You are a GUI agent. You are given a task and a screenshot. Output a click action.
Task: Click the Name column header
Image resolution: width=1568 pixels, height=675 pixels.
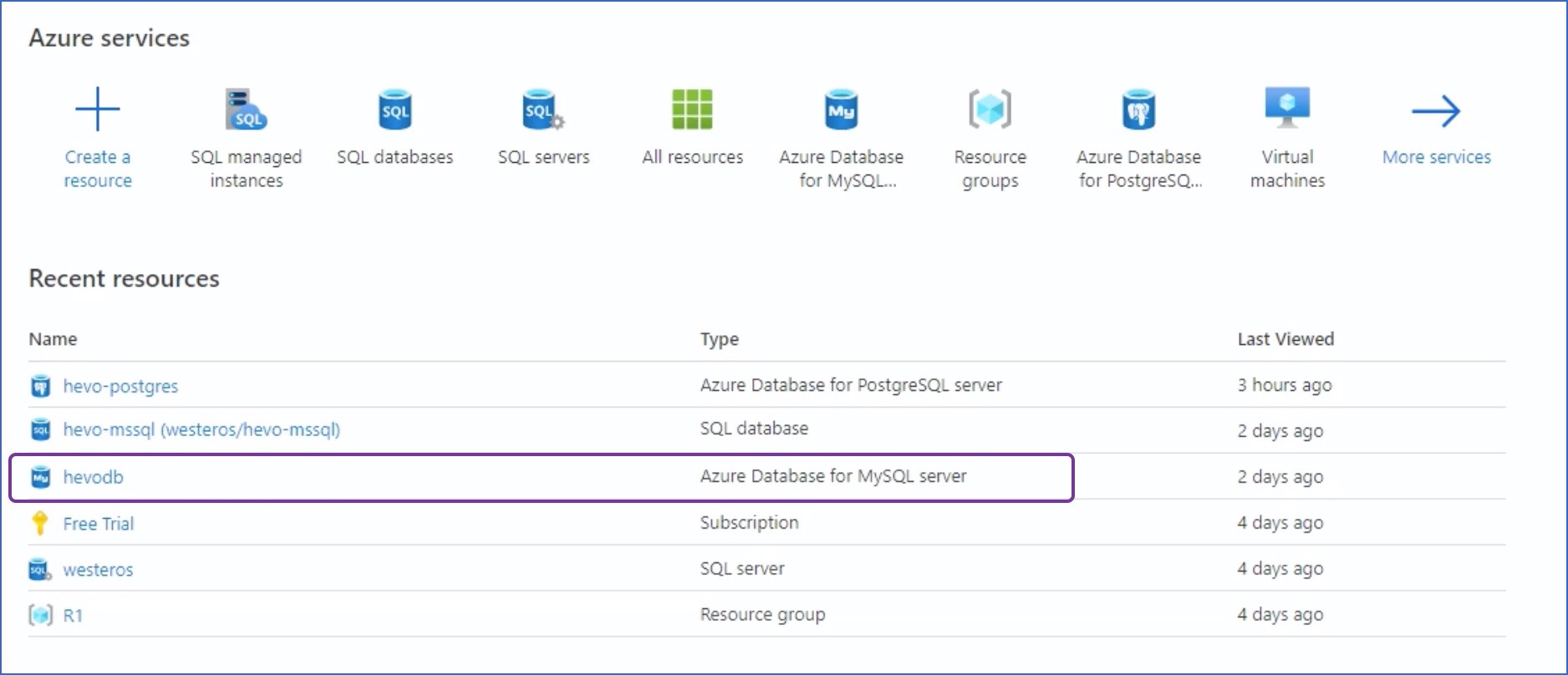click(x=53, y=339)
